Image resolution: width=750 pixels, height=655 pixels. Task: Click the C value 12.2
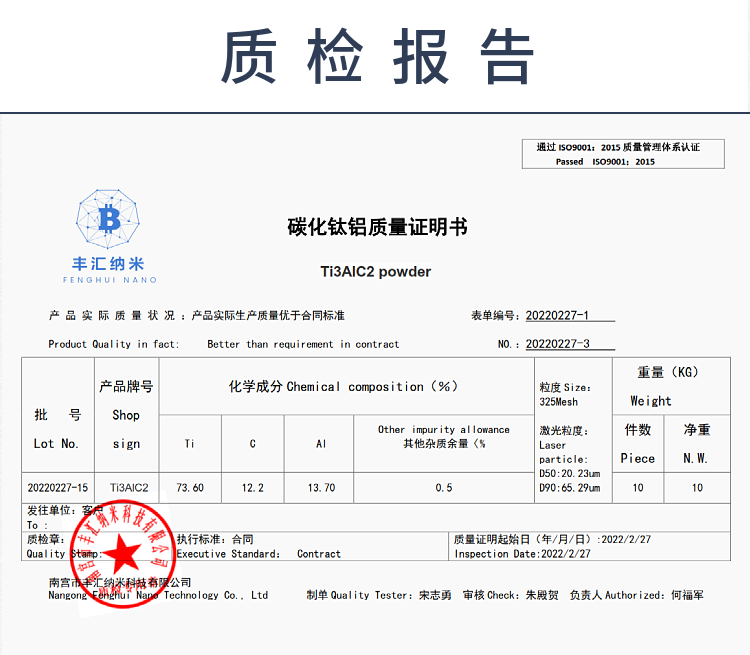click(x=253, y=488)
